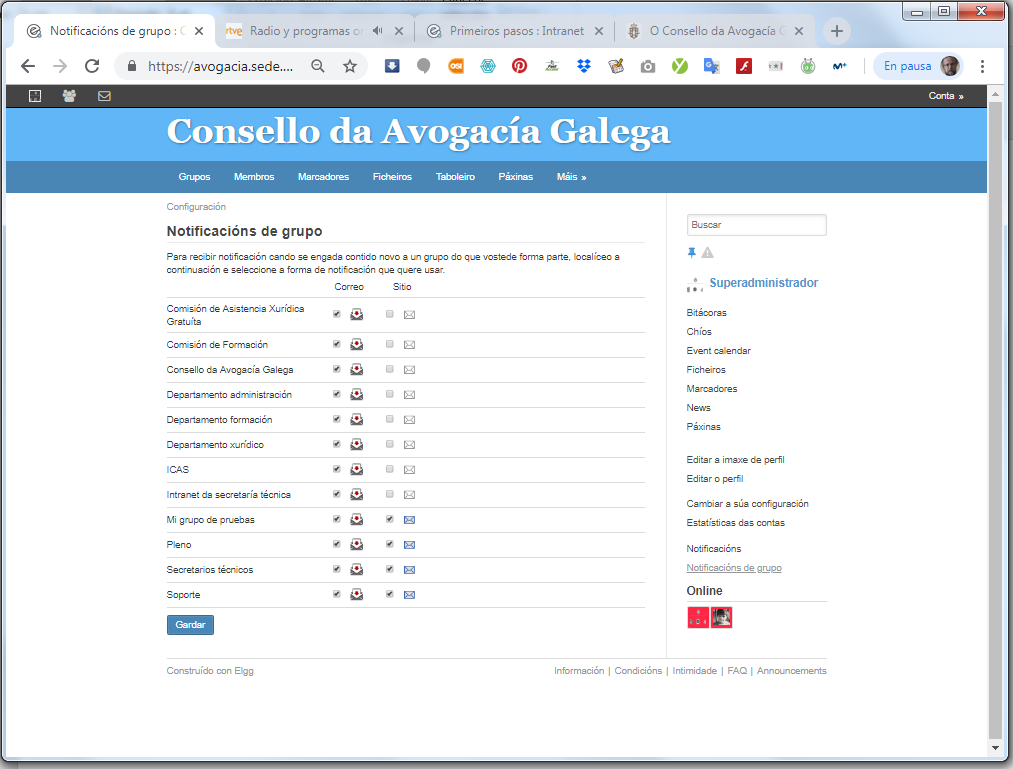Viewport: 1013px width, 769px height.
Task: Click the blue pin icon below search
Action: point(691,253)
